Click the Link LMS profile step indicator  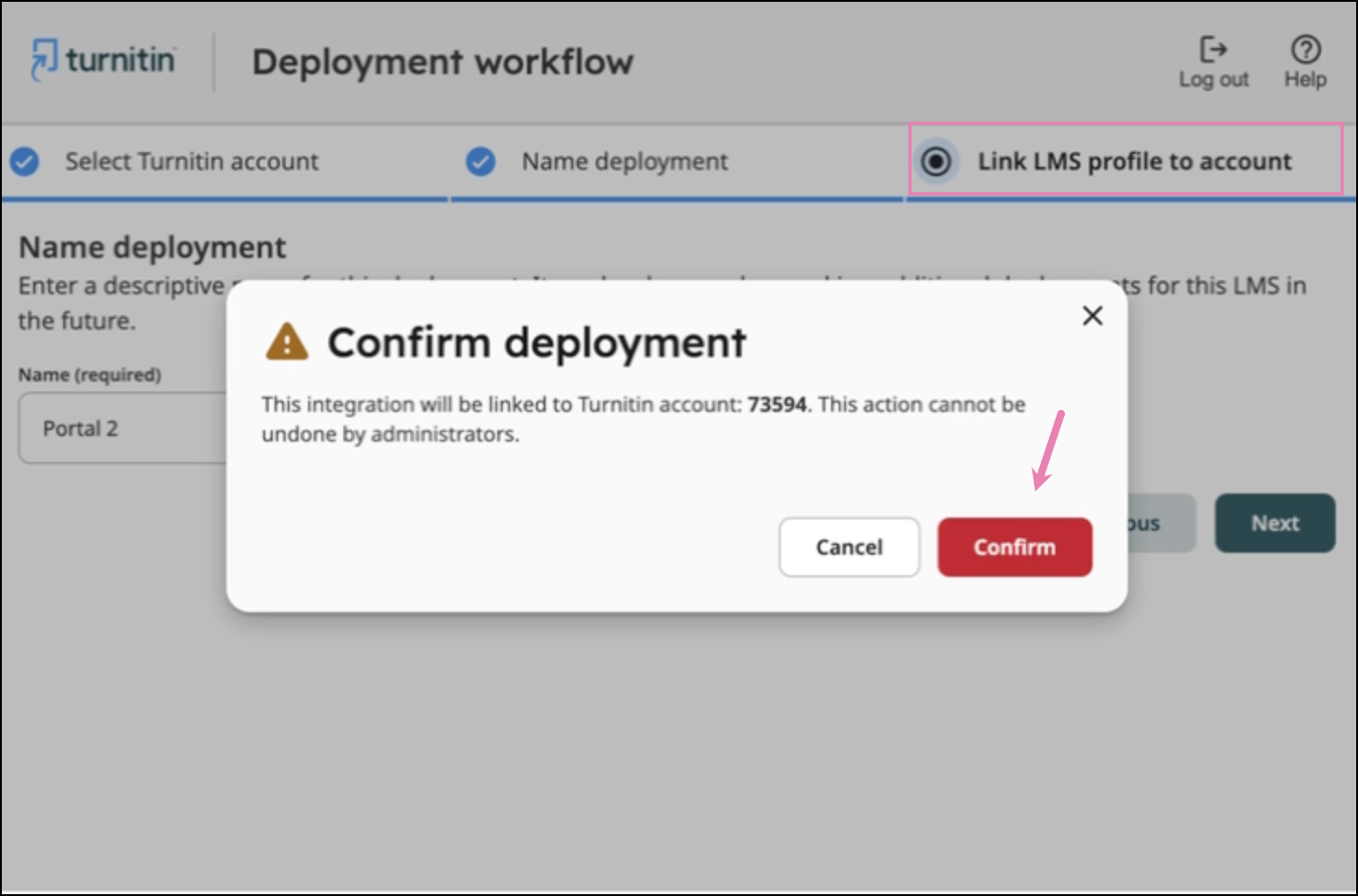click(x=936, y=161)
